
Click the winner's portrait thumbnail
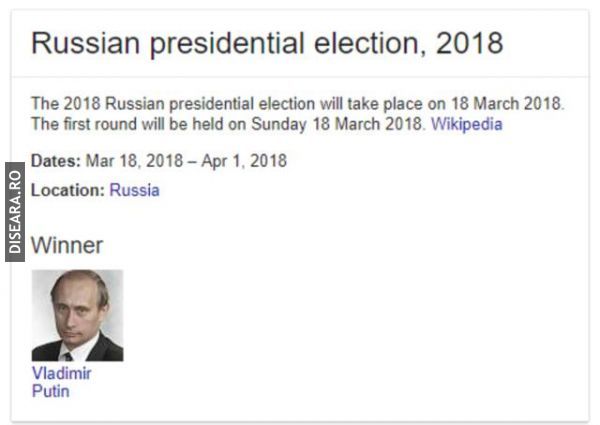(77, 315)
